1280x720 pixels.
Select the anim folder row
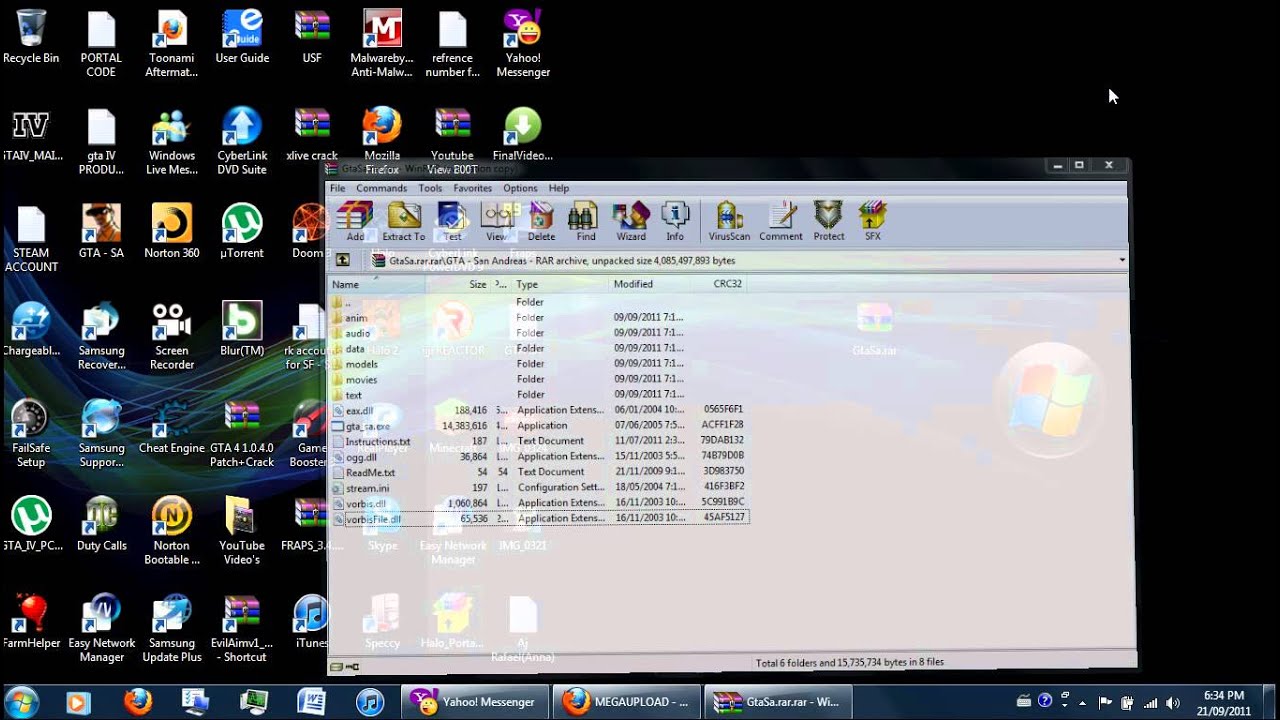click(538, 317)
